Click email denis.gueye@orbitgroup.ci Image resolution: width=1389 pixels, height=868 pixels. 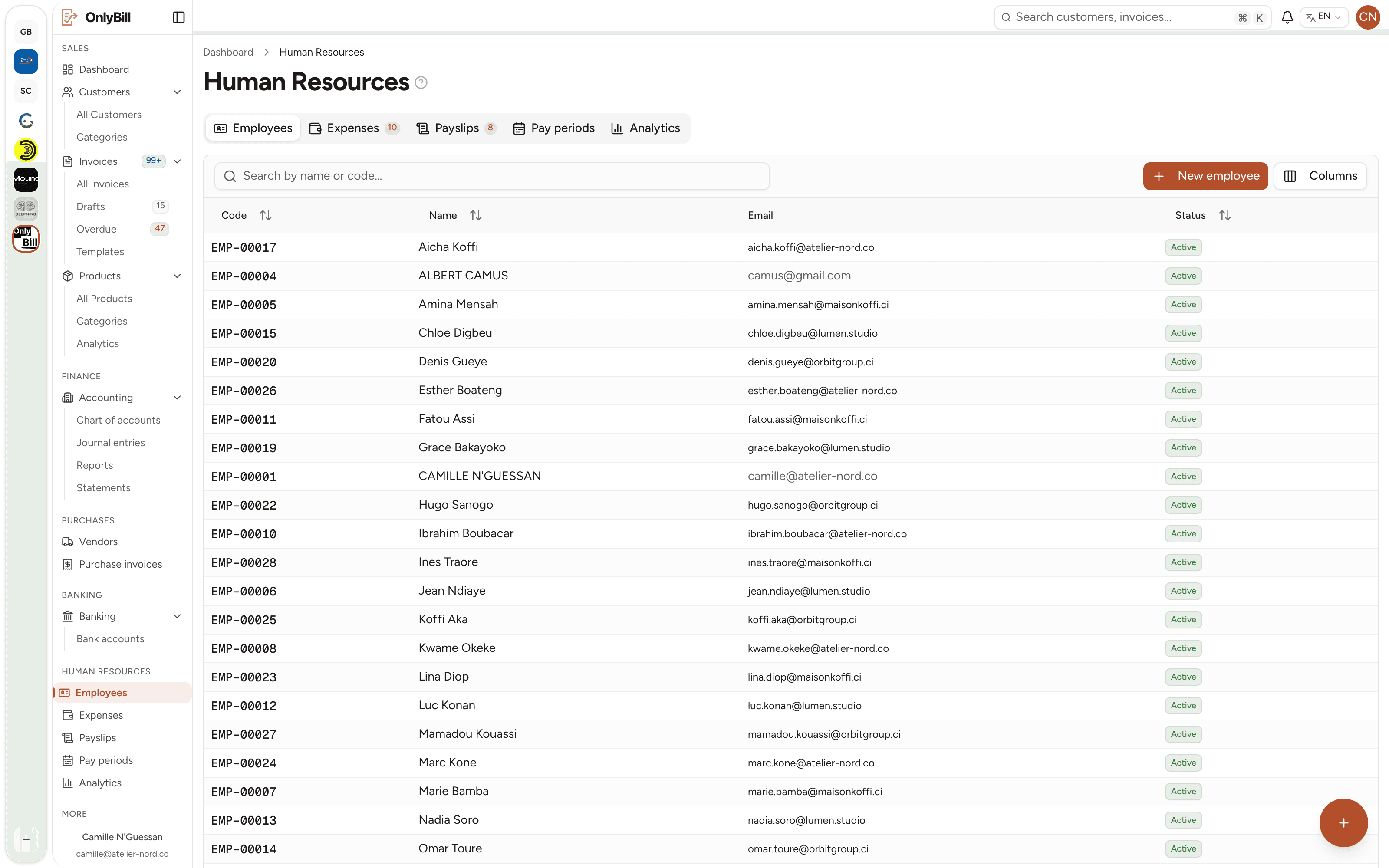(810, 362)
